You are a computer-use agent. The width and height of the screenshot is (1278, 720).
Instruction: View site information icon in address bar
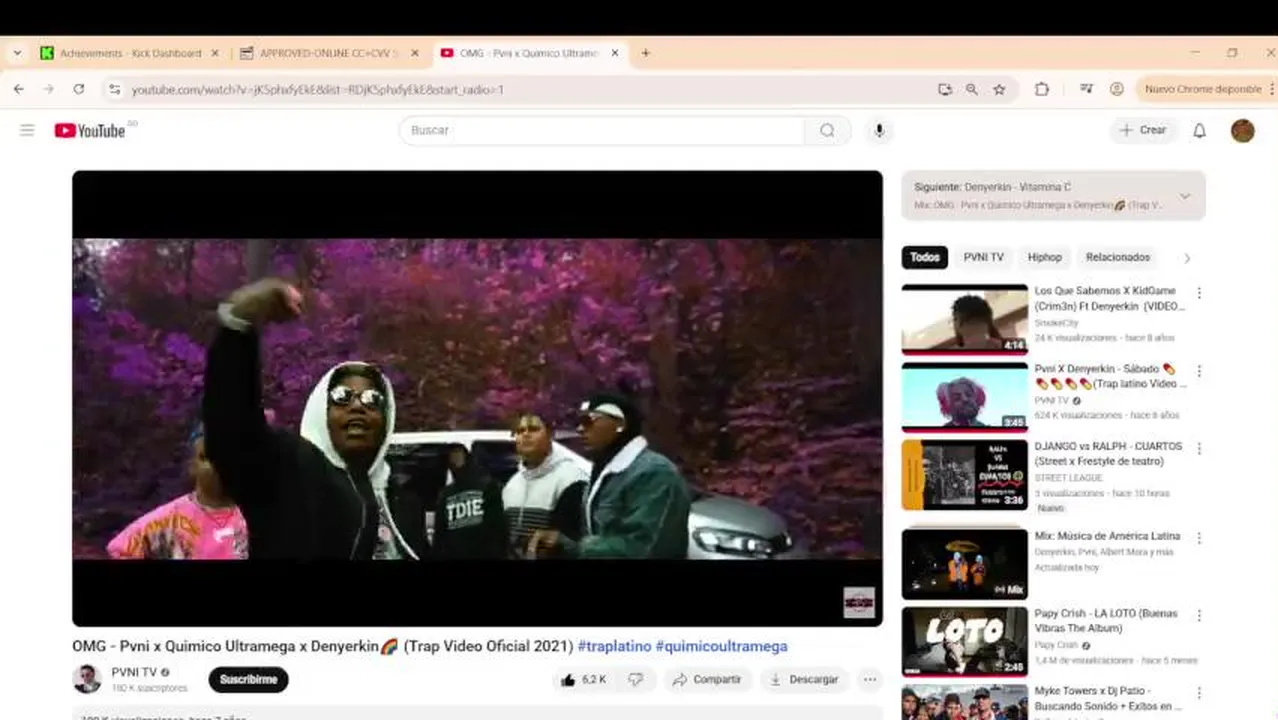click(114, 89)
